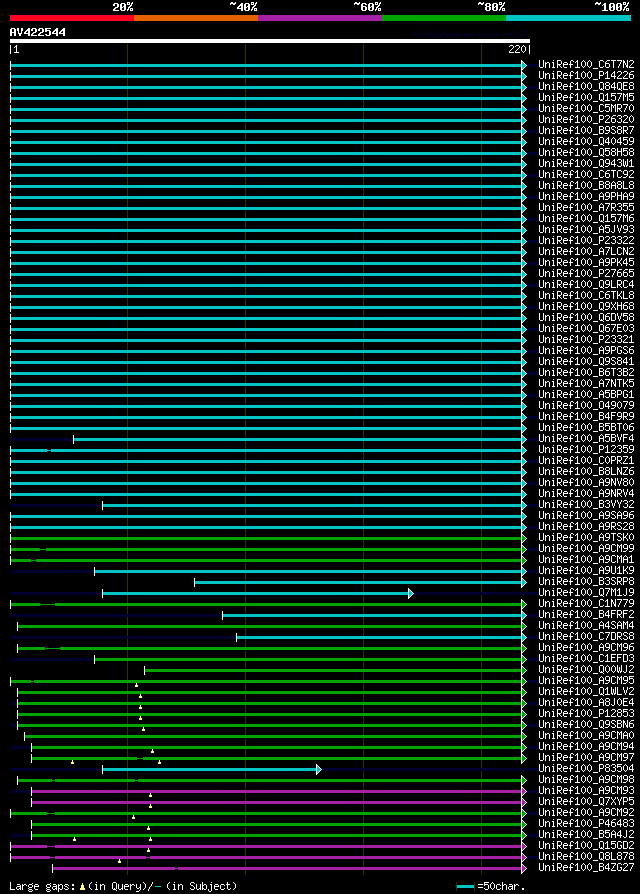640x894 pixels.
Task: Click the purple ~60% legend color segment
Action: click(x=320, y=18)
